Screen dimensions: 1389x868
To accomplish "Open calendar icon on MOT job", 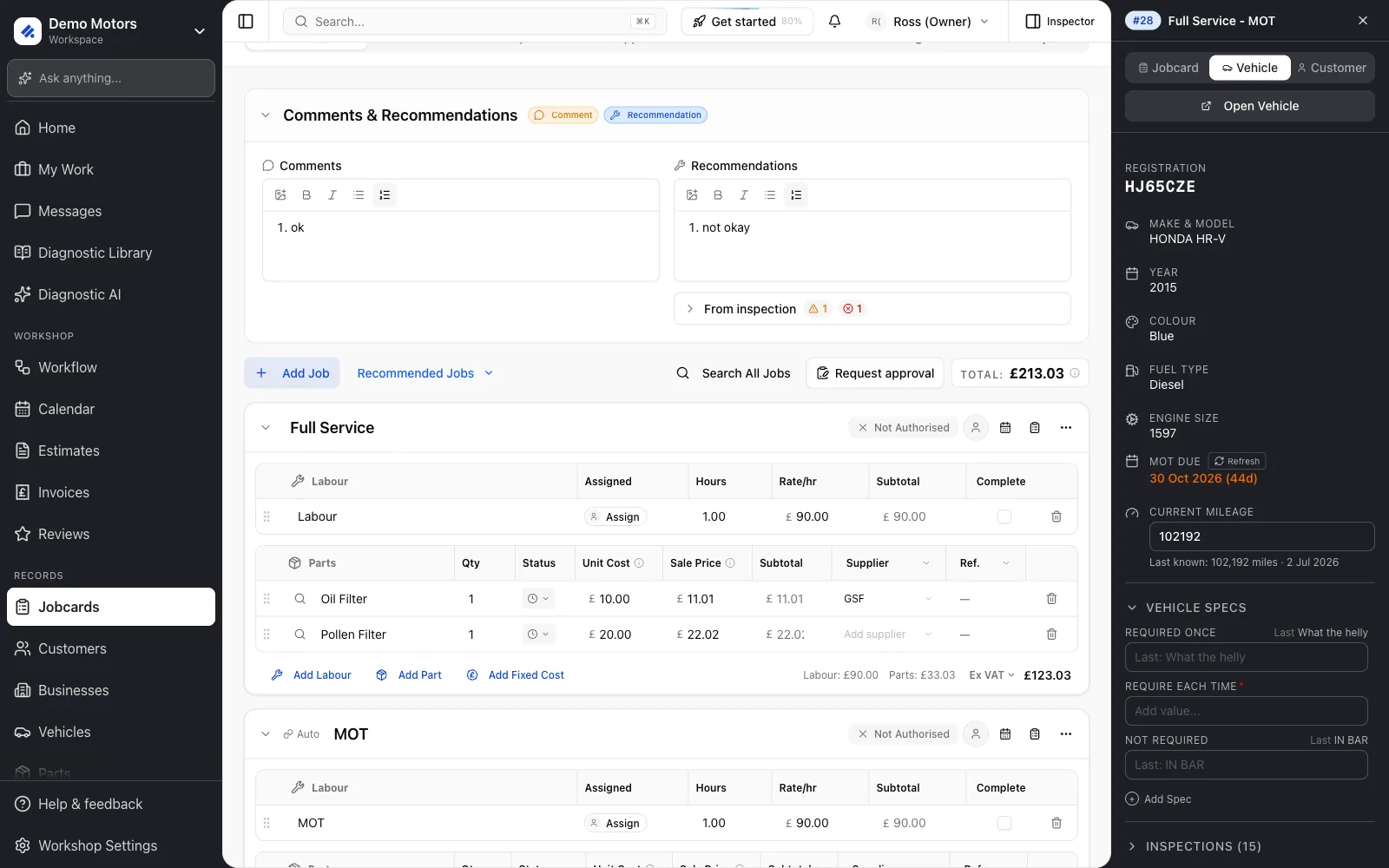I will point(1005,734).
